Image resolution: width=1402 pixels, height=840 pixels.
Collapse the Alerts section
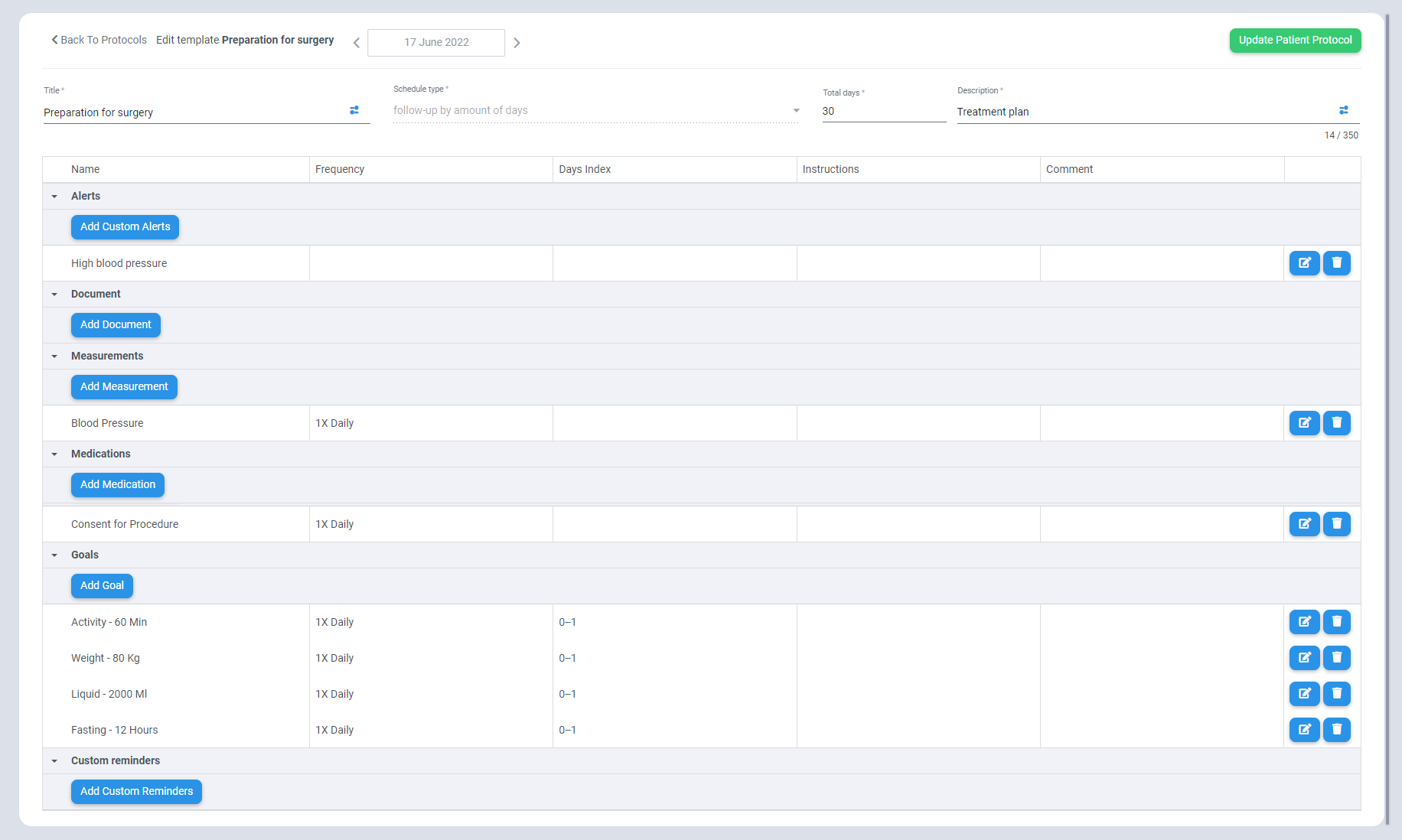(x=54, y=197)
